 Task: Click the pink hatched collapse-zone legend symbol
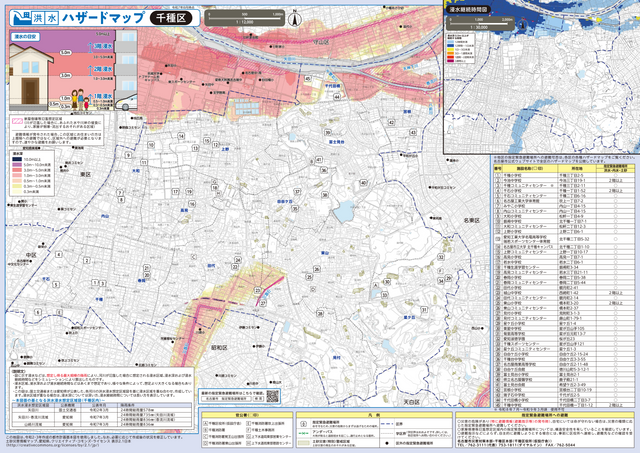point(18,120)
